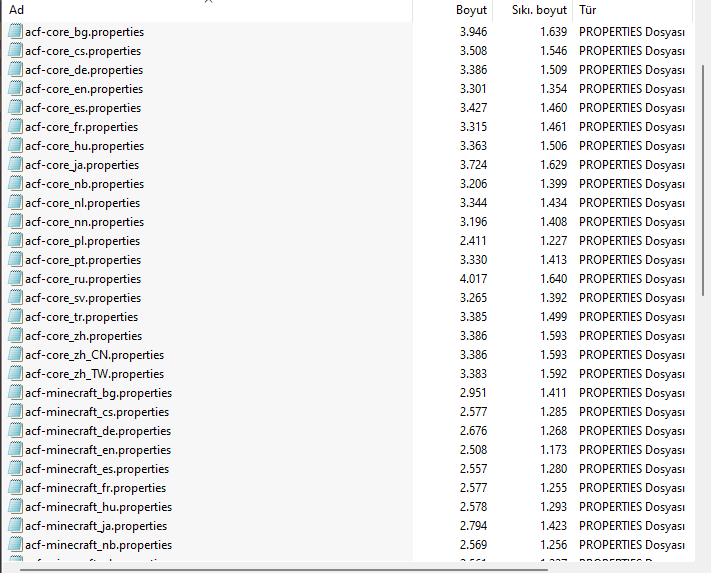The height and width of the screenshot is (573, 712).
Task: Click the file icon of acf-core_hu.properties
Action: coord(15,145)
